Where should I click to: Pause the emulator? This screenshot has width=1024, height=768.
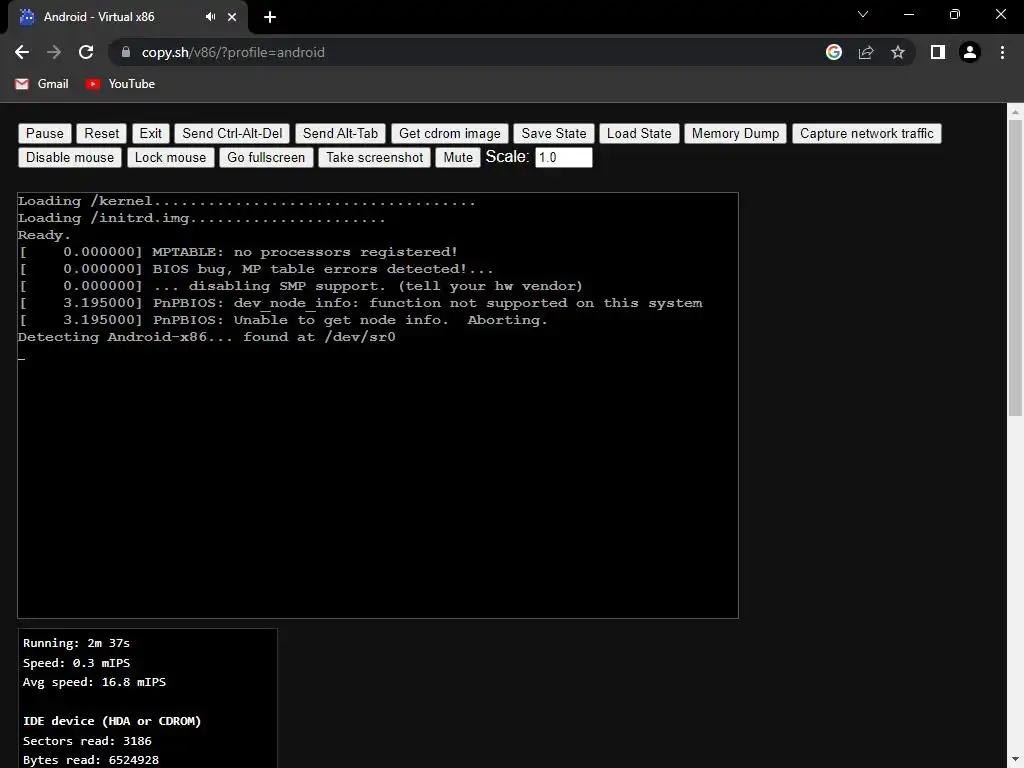coord(44,133)
